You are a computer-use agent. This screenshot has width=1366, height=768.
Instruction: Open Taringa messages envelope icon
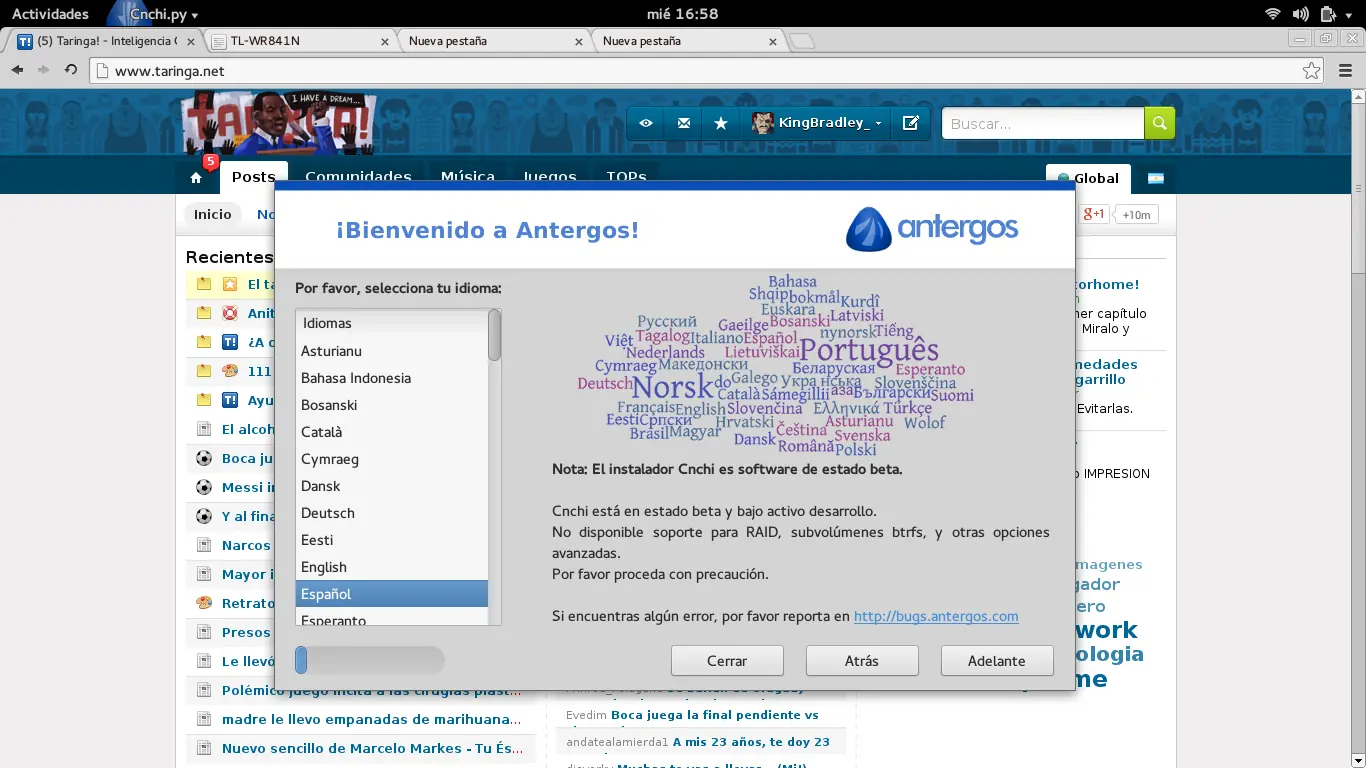pos(683,123)
